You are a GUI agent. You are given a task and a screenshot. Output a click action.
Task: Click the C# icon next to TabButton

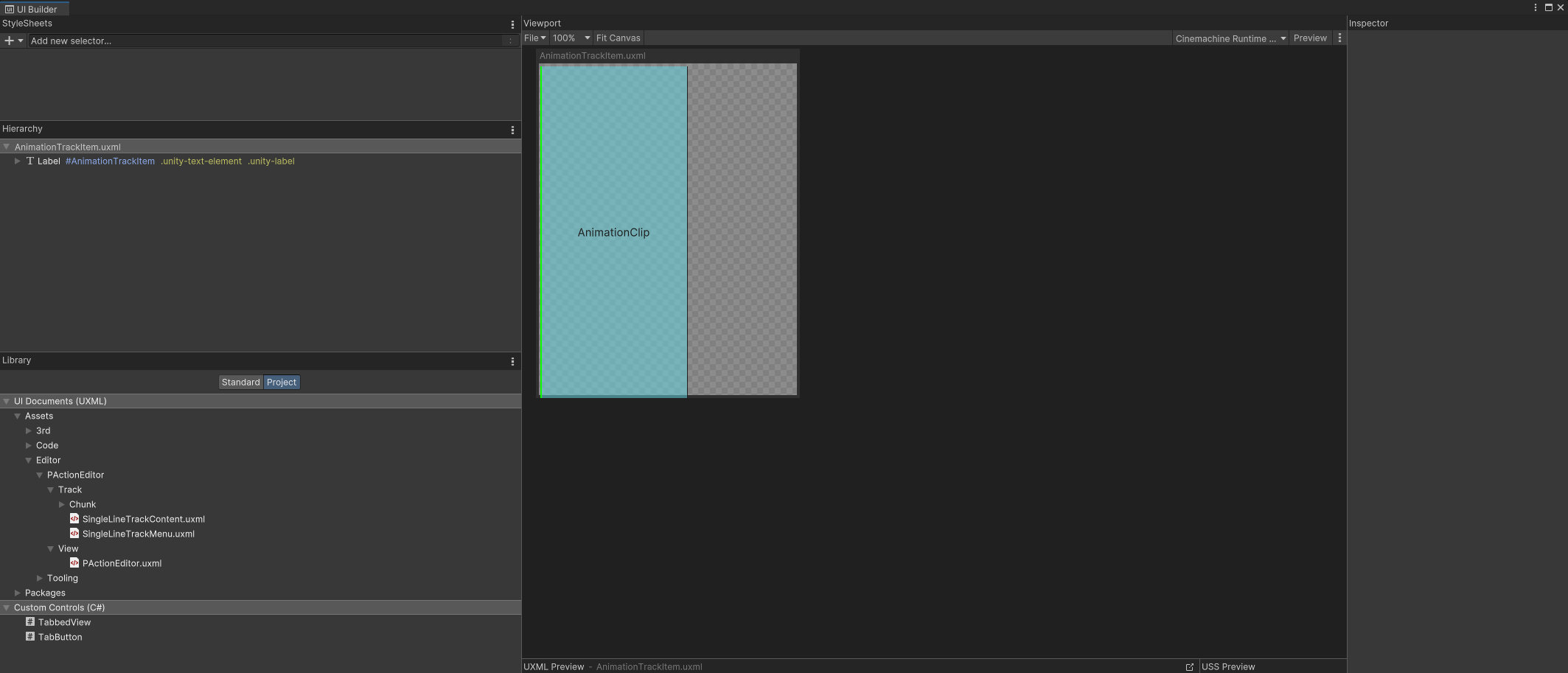(29, 637)
